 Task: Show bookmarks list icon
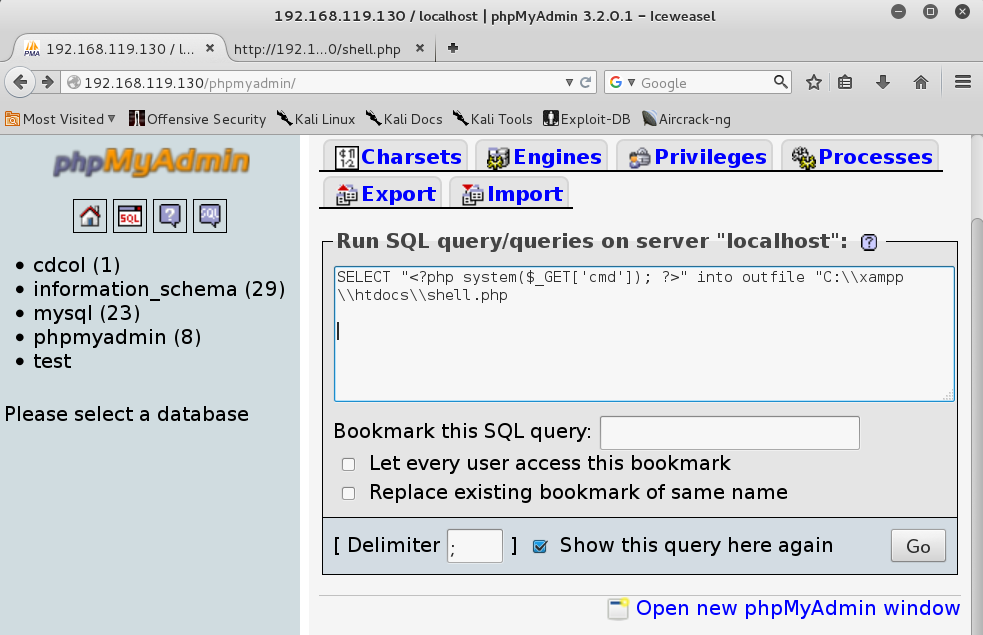(845, 82)
